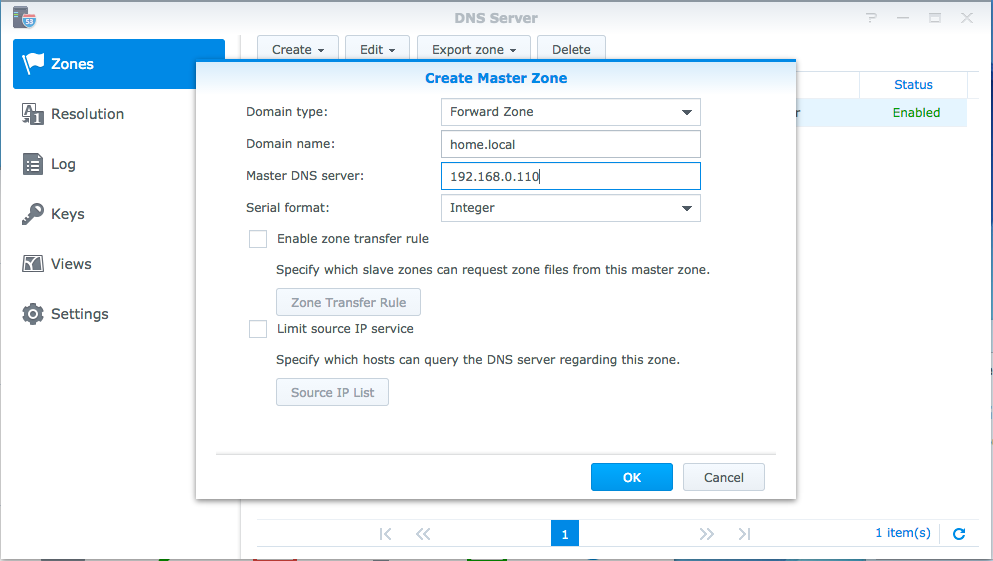Open the Zones section flag icon
993x561 pixels.
pos(33,63)
